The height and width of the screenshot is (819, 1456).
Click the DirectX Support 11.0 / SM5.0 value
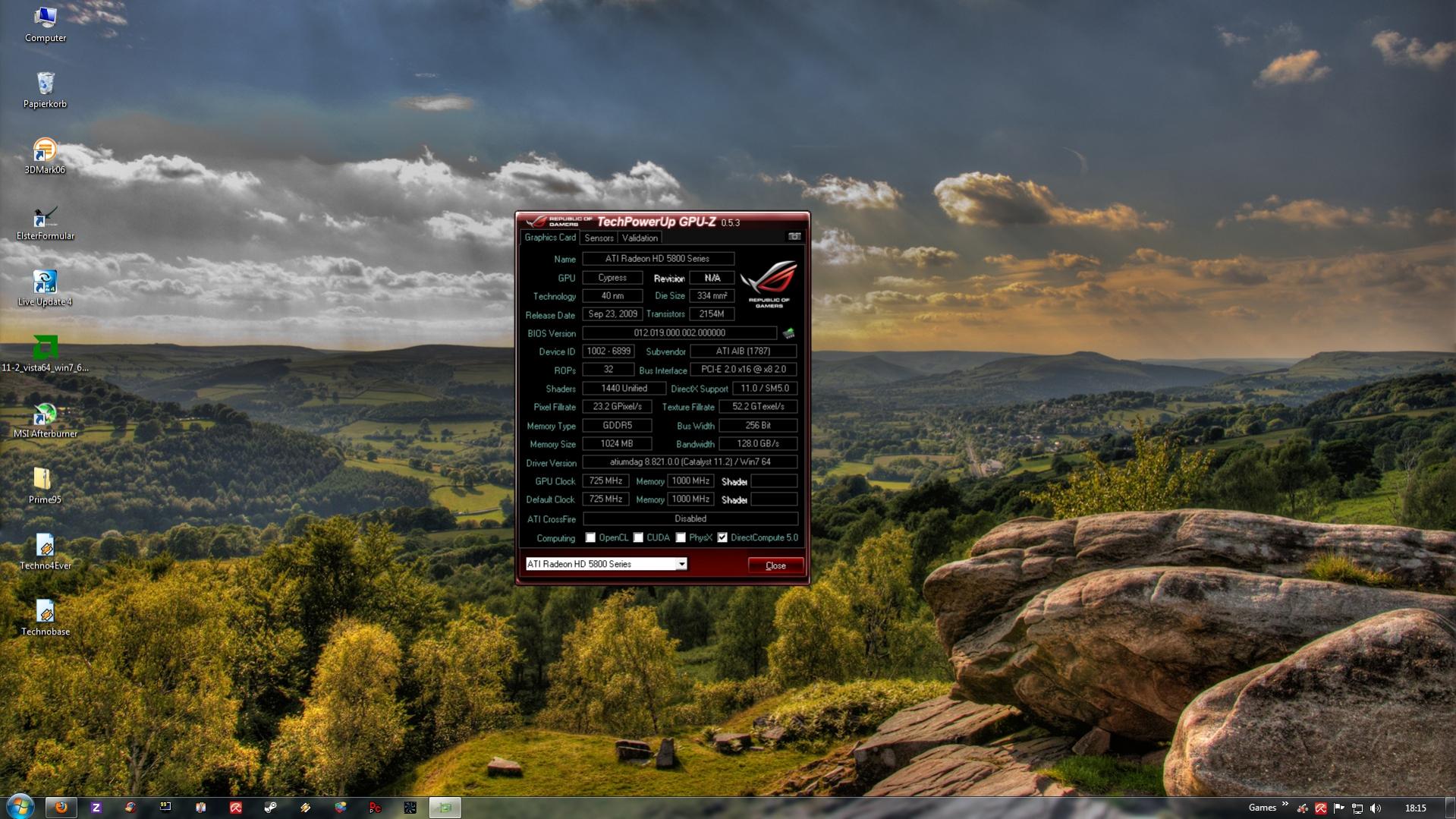765,389
